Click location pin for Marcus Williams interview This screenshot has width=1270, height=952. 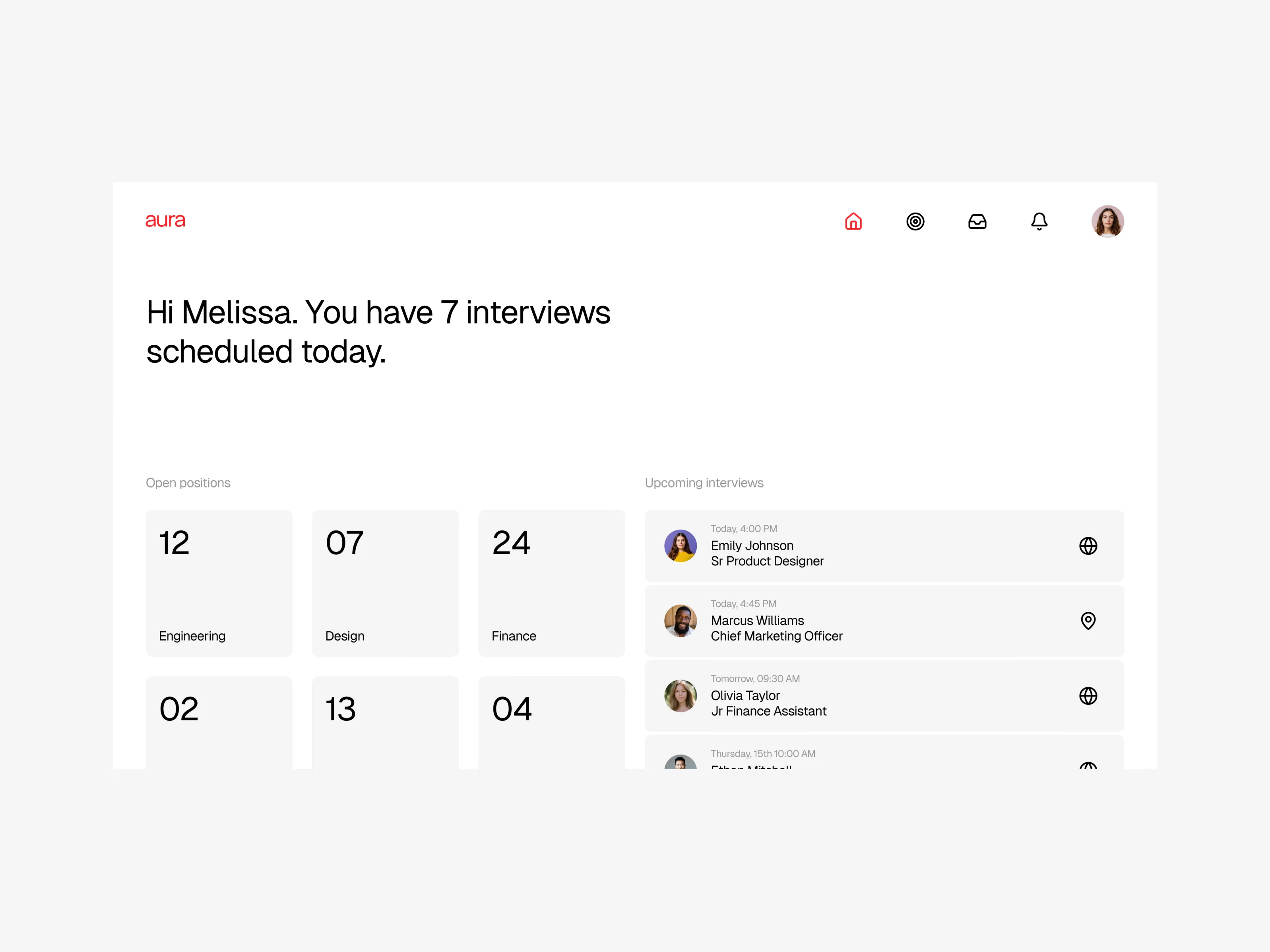(x=1088, y=620)
